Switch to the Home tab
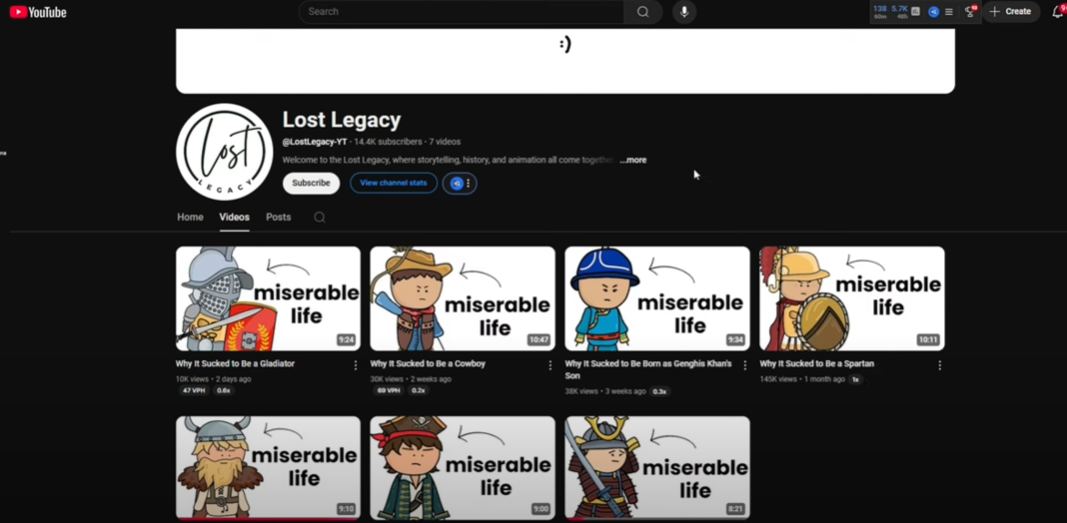The height and width of the screenshot is (523, 1067). click(190, 217)
